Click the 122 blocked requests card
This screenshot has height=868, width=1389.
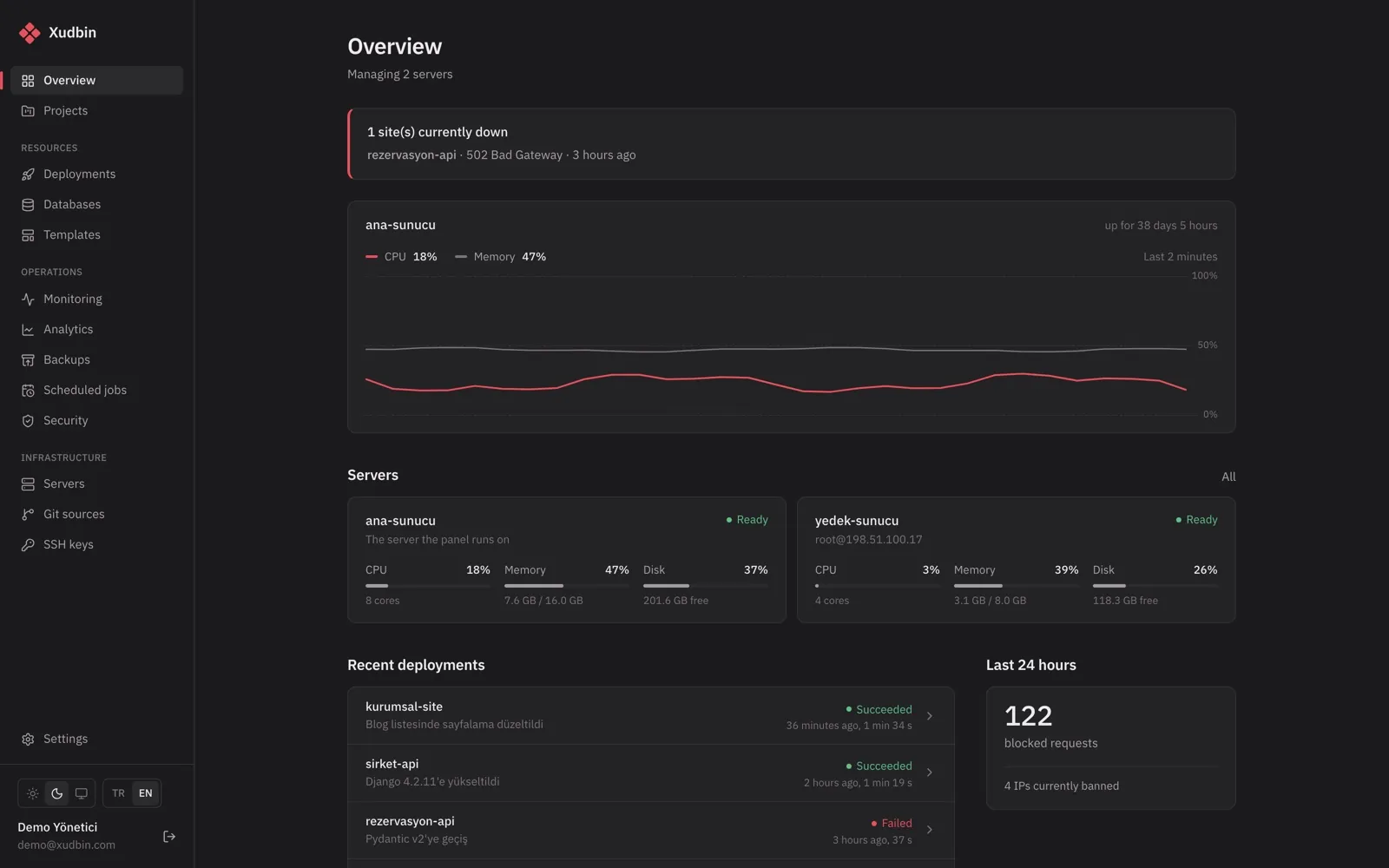[1111, 748]
